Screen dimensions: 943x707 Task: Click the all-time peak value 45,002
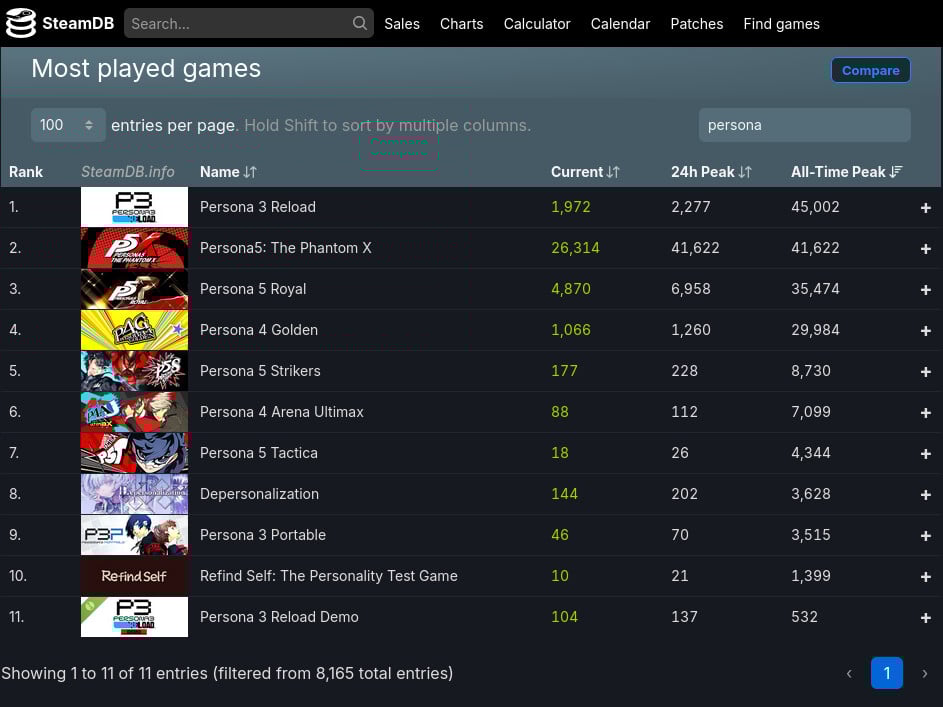(x=815, y=207)
